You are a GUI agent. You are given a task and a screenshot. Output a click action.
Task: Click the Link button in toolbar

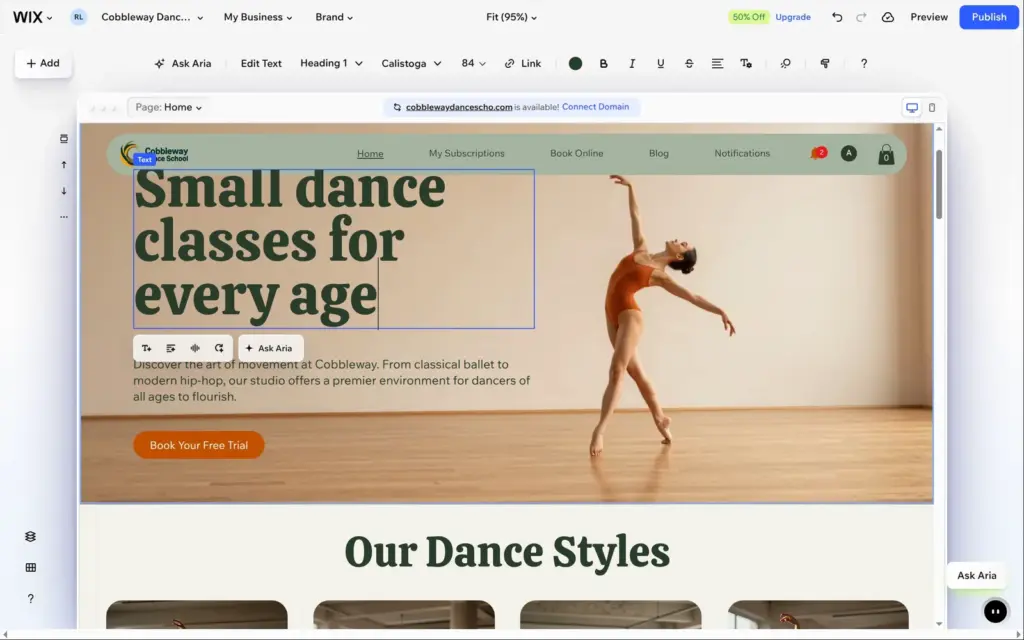point(522,63)
